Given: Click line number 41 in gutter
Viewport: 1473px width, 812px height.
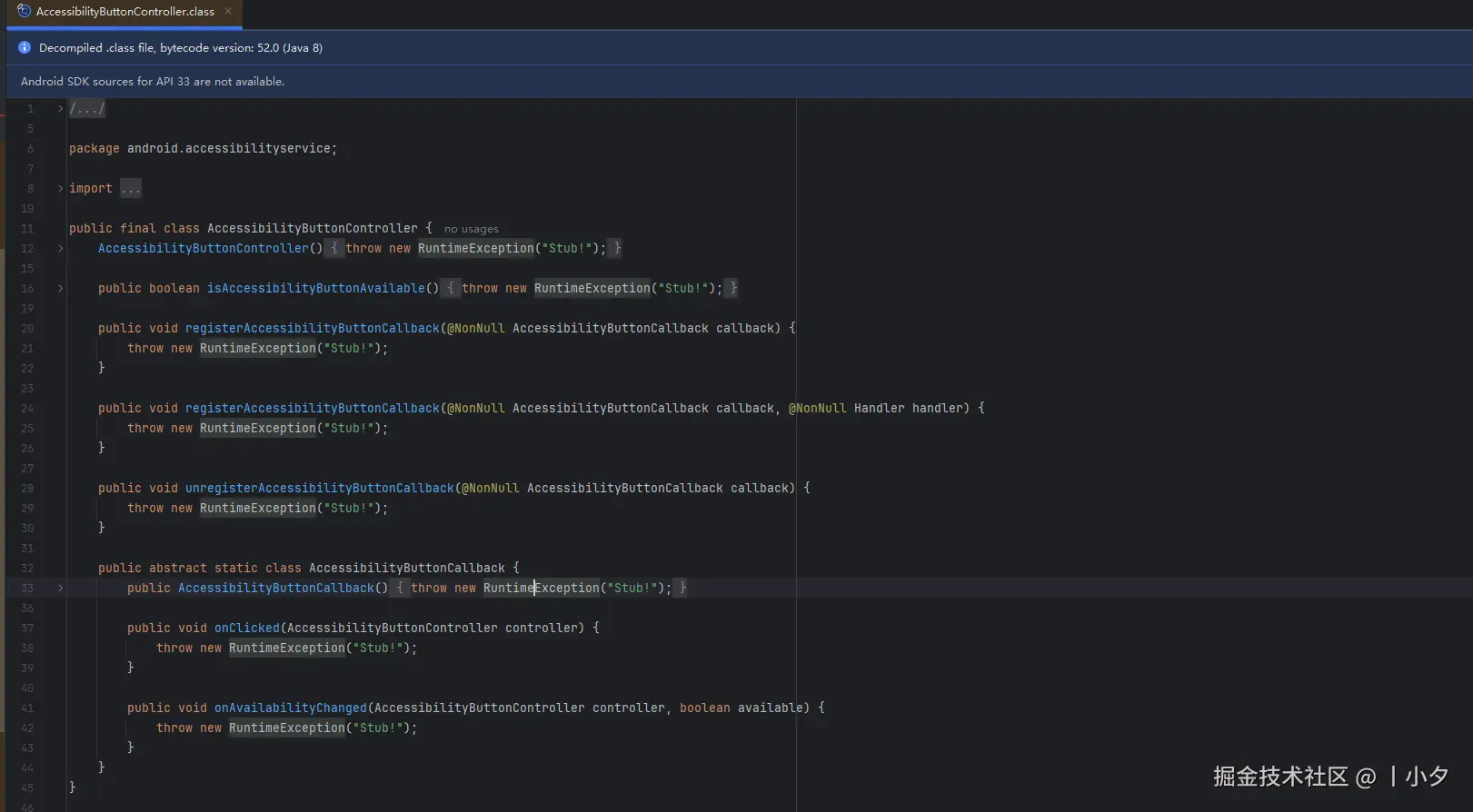Looking at the screenshot, I should (x=27, y=708).
